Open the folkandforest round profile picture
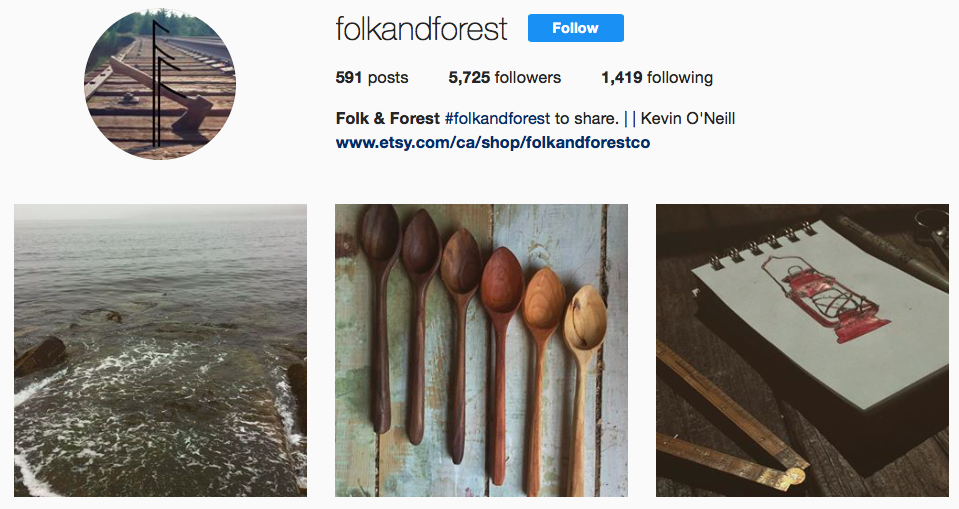The width and height of the screenshot is (959, 509). tap(160, 84)
